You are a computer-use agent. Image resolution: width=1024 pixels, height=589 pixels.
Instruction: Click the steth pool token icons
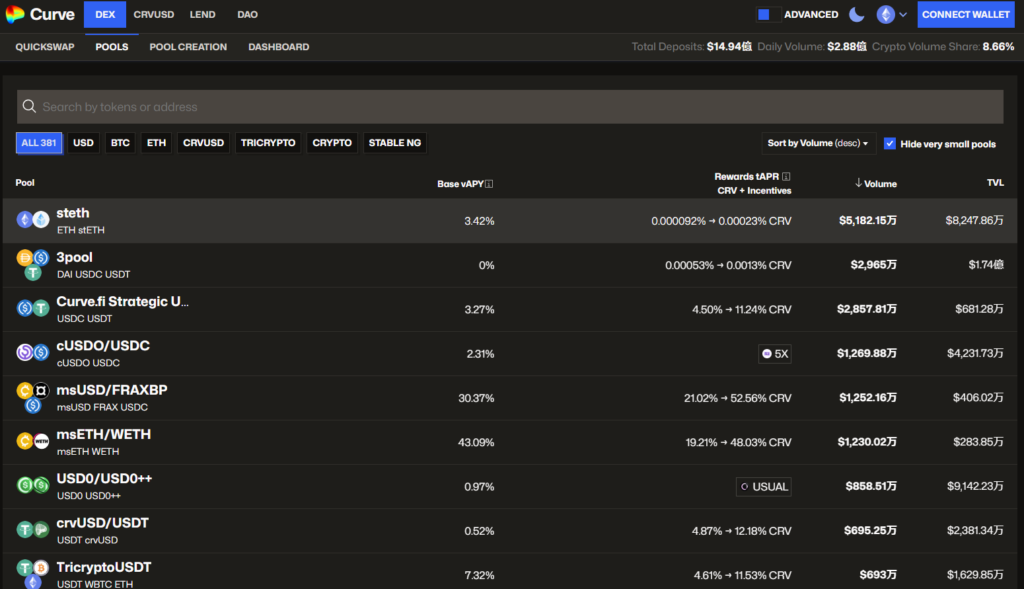pos(33,220)
